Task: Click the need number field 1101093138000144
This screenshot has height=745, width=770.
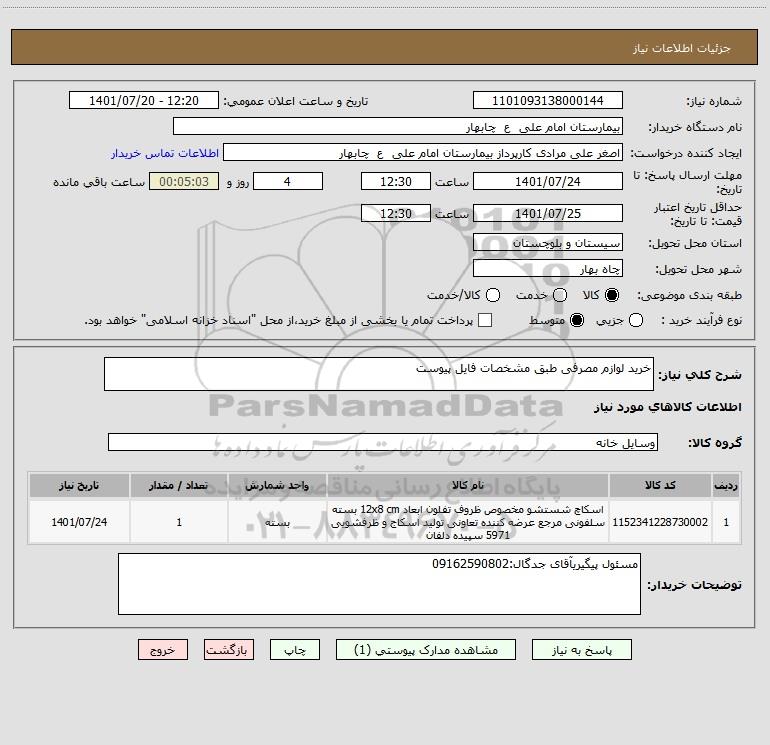Action: pos(548,100)
